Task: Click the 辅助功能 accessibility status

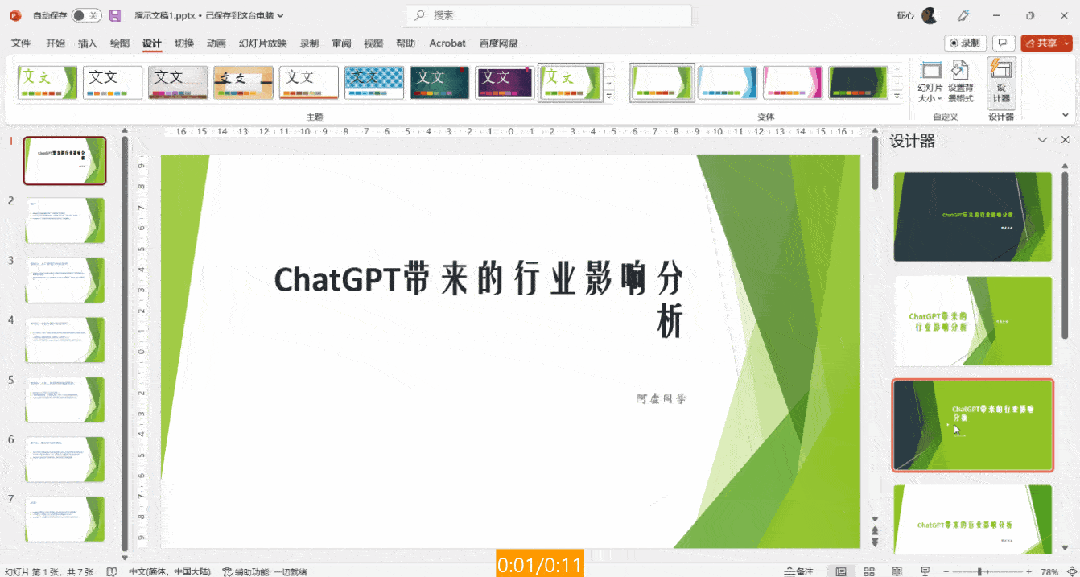Action: click(x=264, y=571)
